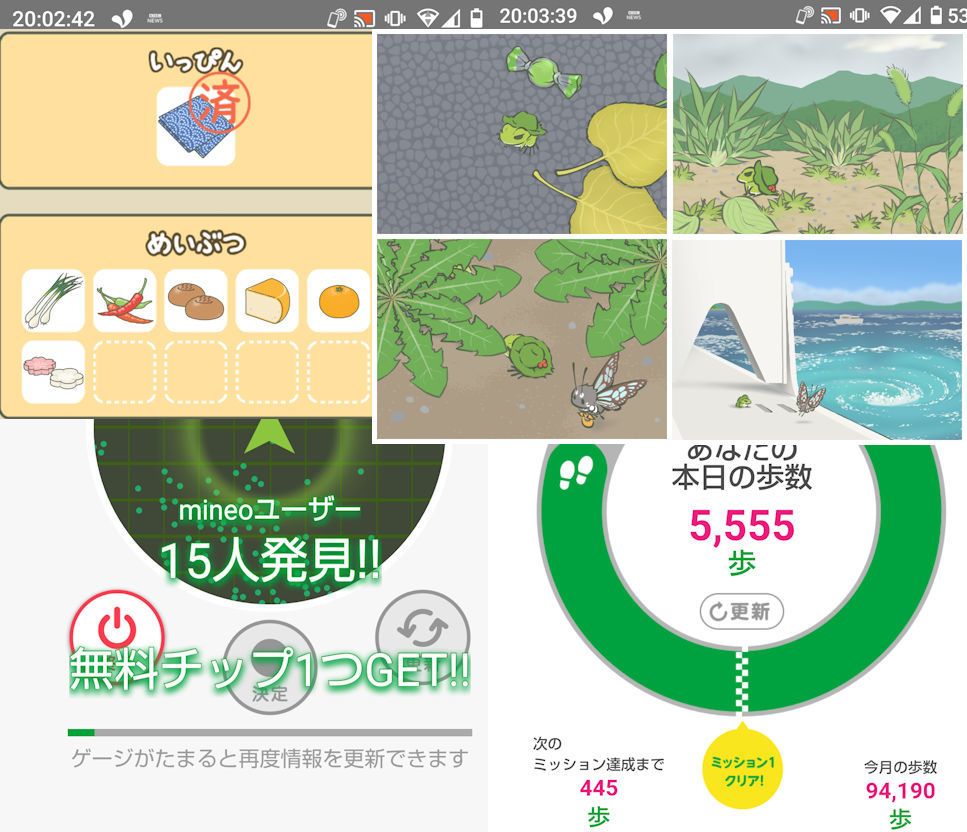Tap the めいぶつ heading
Viewport: 967px width, 832px height.
pos(195,243)
